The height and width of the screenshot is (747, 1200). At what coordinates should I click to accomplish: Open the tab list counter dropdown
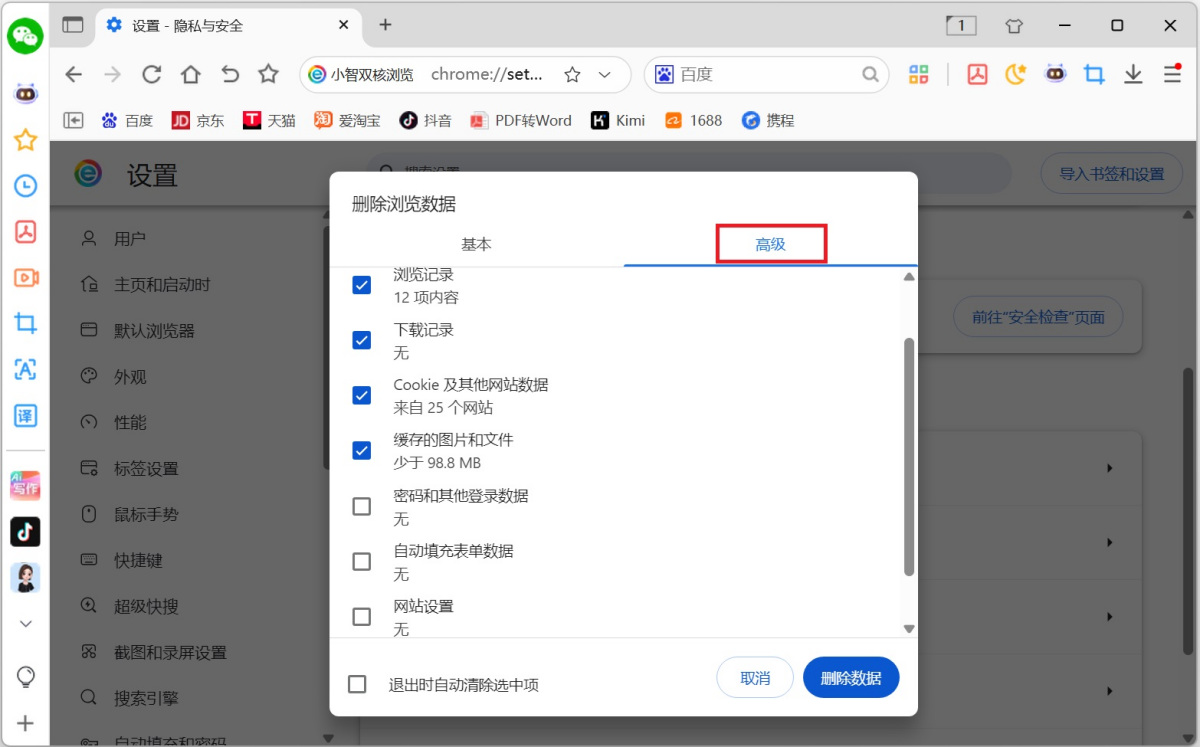point(961,26)
